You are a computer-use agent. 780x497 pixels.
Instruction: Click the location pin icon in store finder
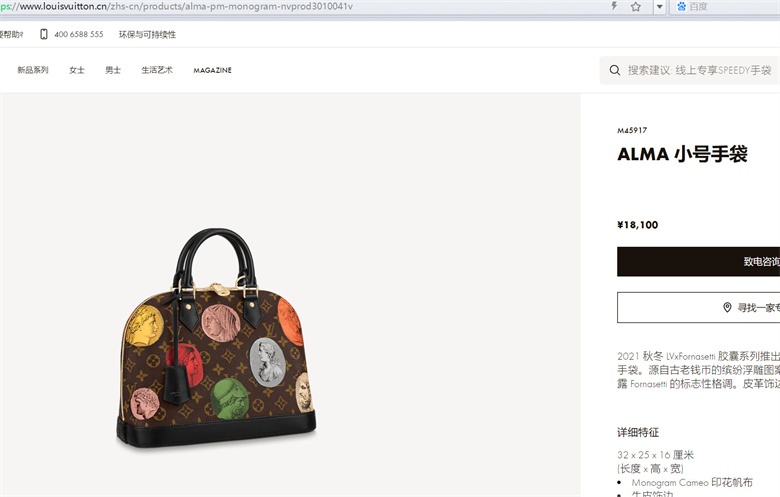point(727,307)
